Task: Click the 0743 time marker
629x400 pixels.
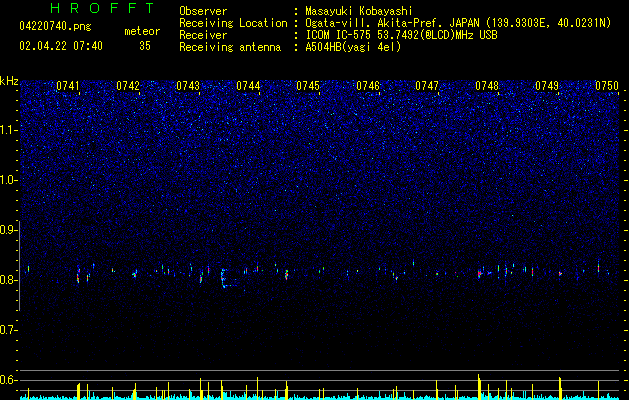Action: (188, 86)
